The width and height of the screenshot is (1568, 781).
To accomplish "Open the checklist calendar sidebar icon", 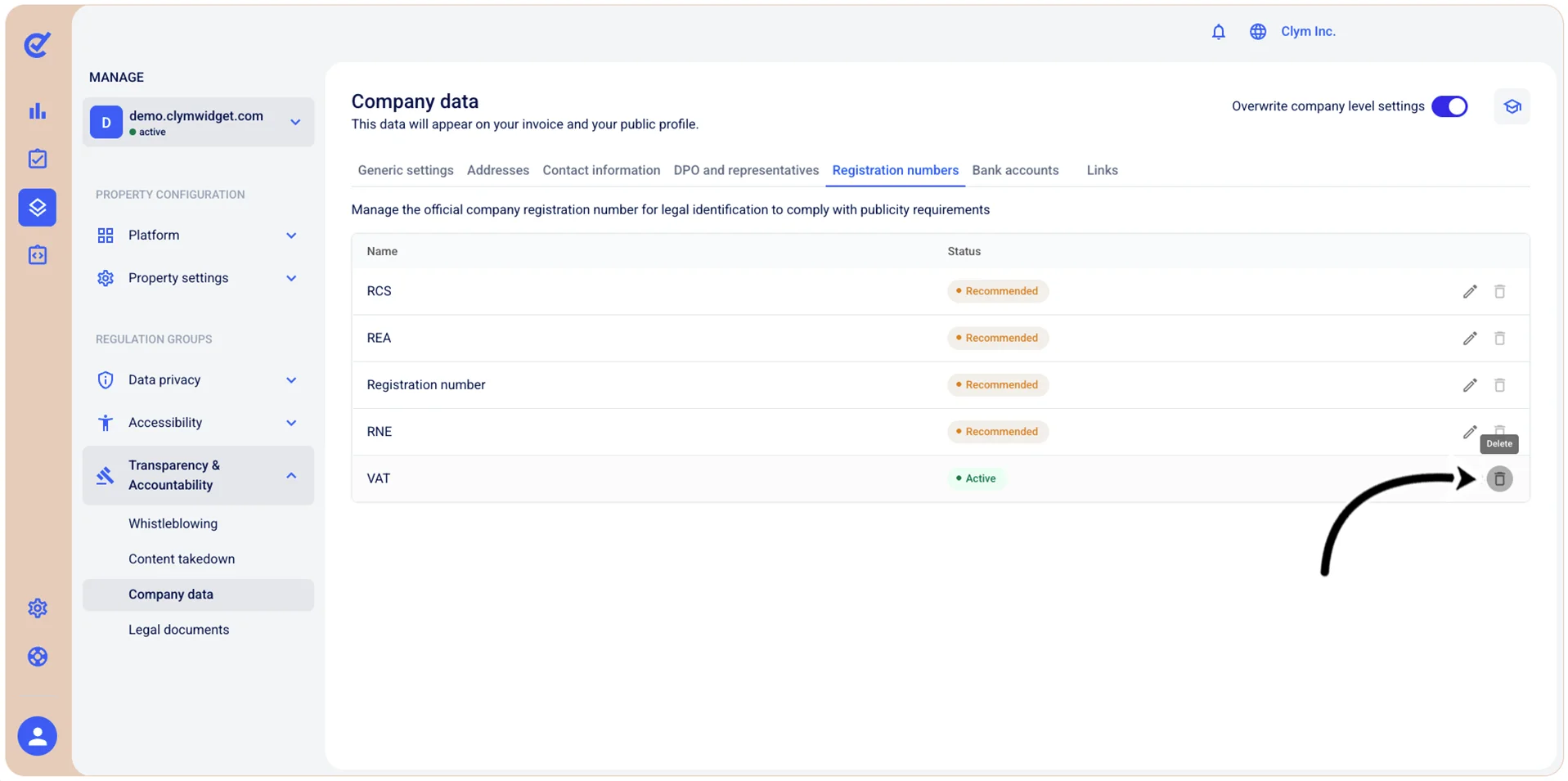I will tap(38, 159).
